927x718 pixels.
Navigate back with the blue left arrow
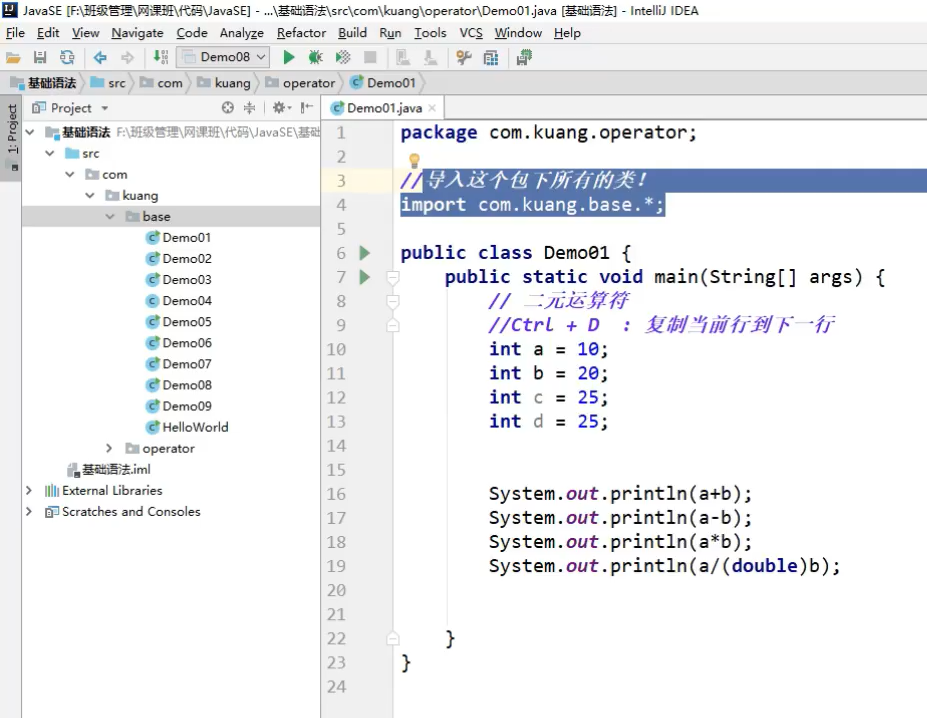point(100,58)
